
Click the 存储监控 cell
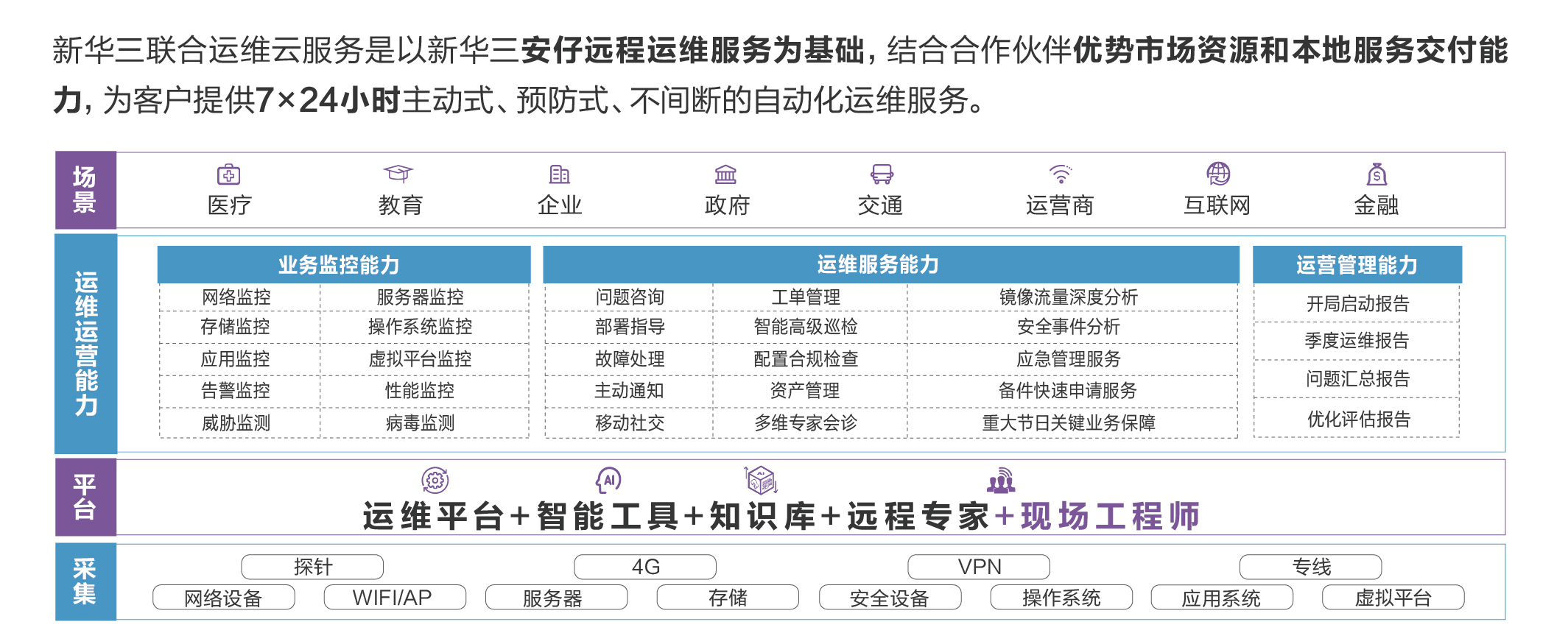[239, 327]
